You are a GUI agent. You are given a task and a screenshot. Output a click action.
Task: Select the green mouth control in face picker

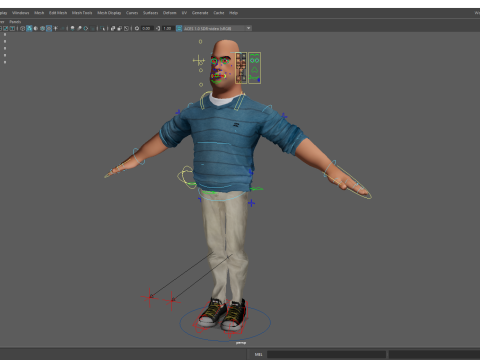pos(255,78)
